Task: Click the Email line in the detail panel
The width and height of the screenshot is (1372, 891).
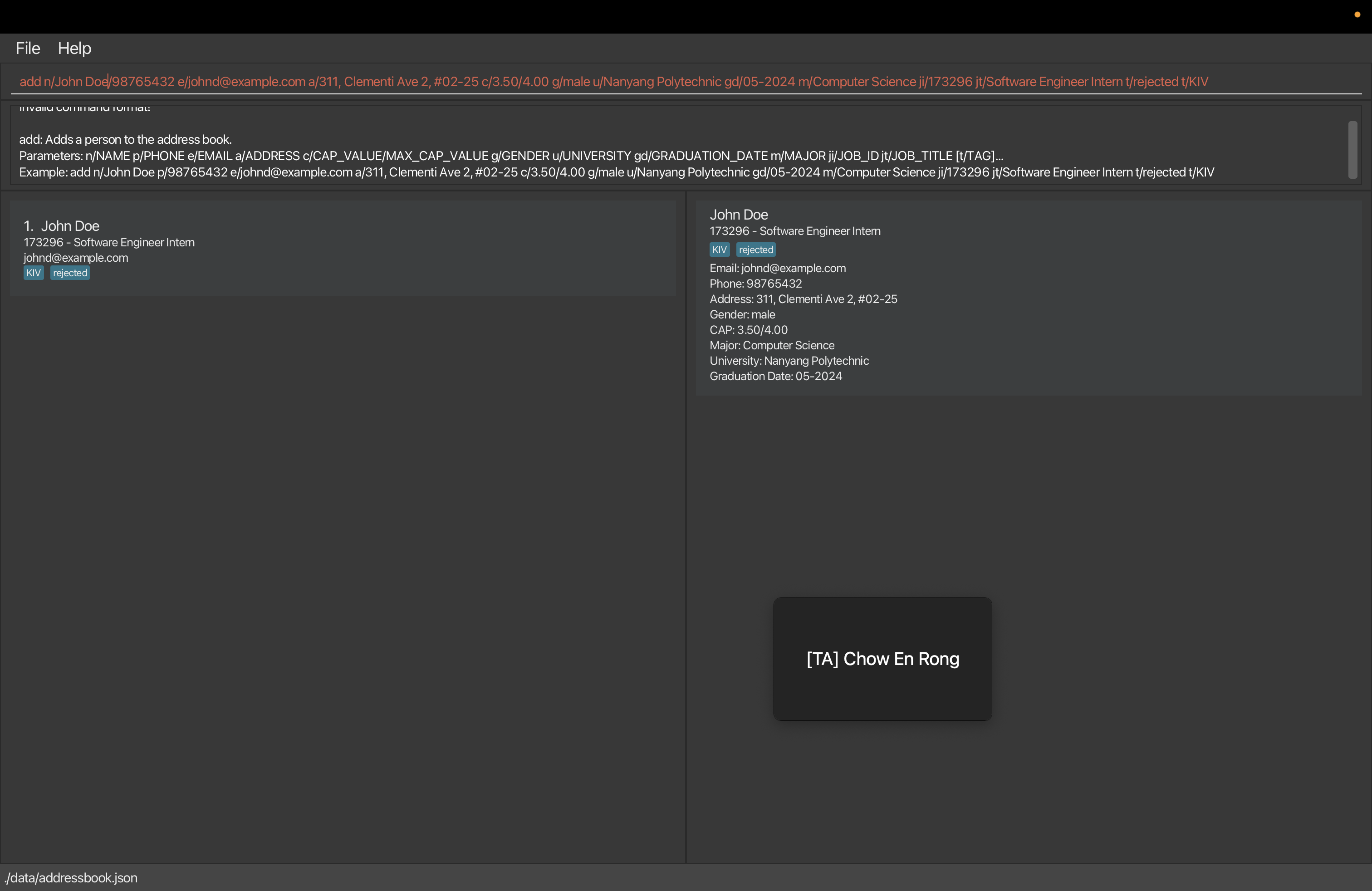Action: 777,269
